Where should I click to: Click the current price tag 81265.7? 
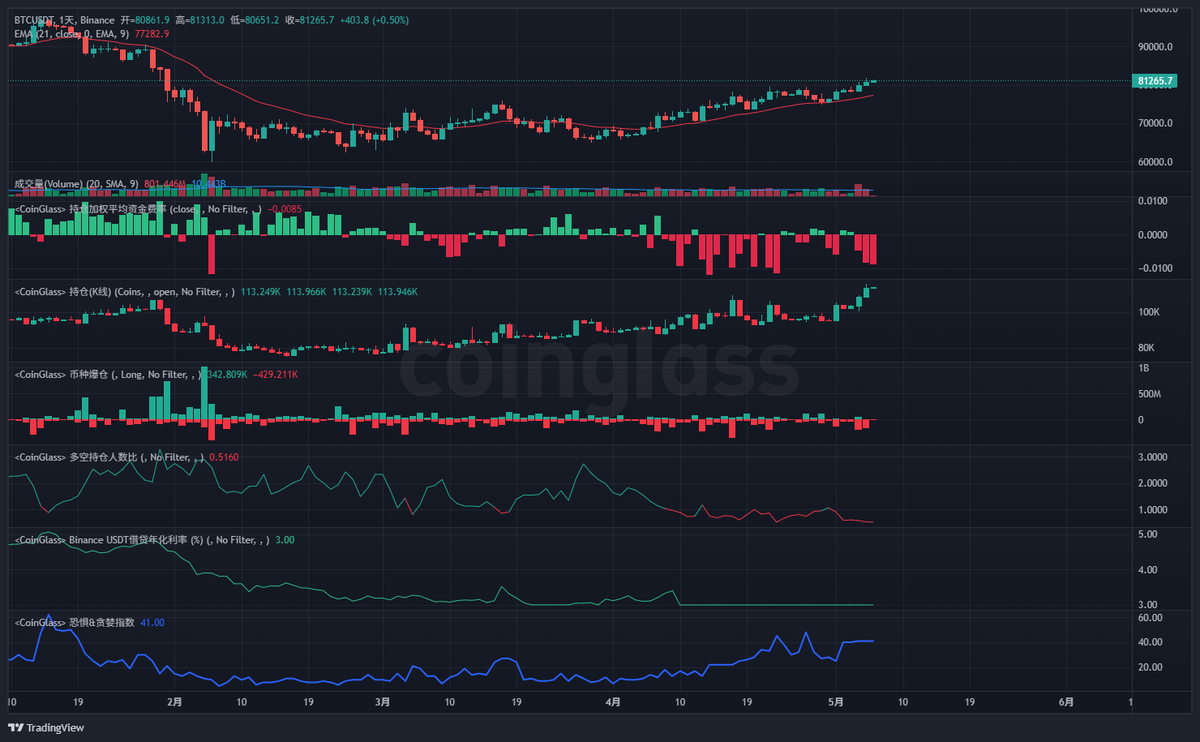(x=1156, y=81)
